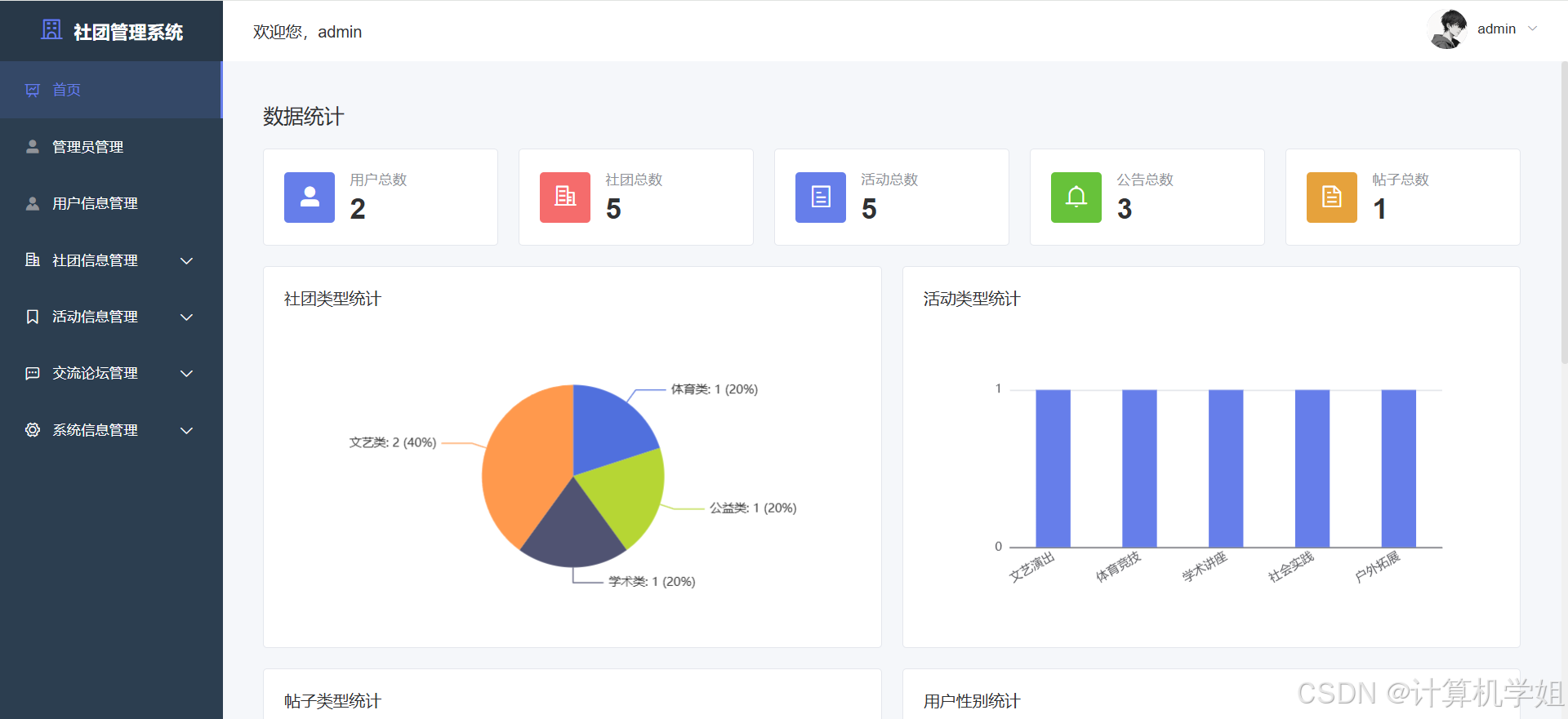Image resolution: width=1568 pixels, height=719 pixels.
Task: Click the 社团总数 label
Action: [634, 180]
